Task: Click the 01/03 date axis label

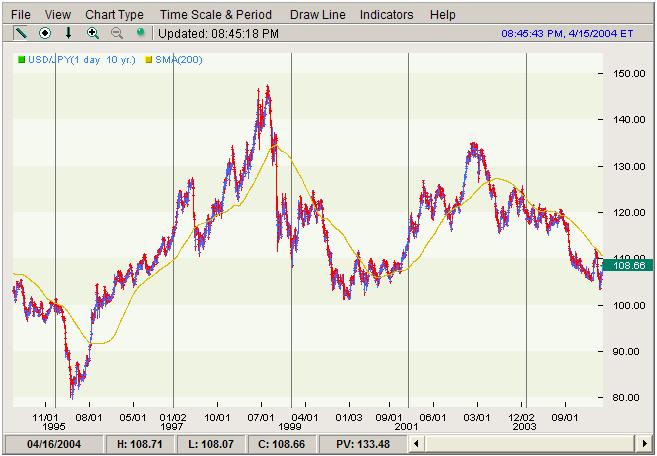Action: tap(349, 417)
